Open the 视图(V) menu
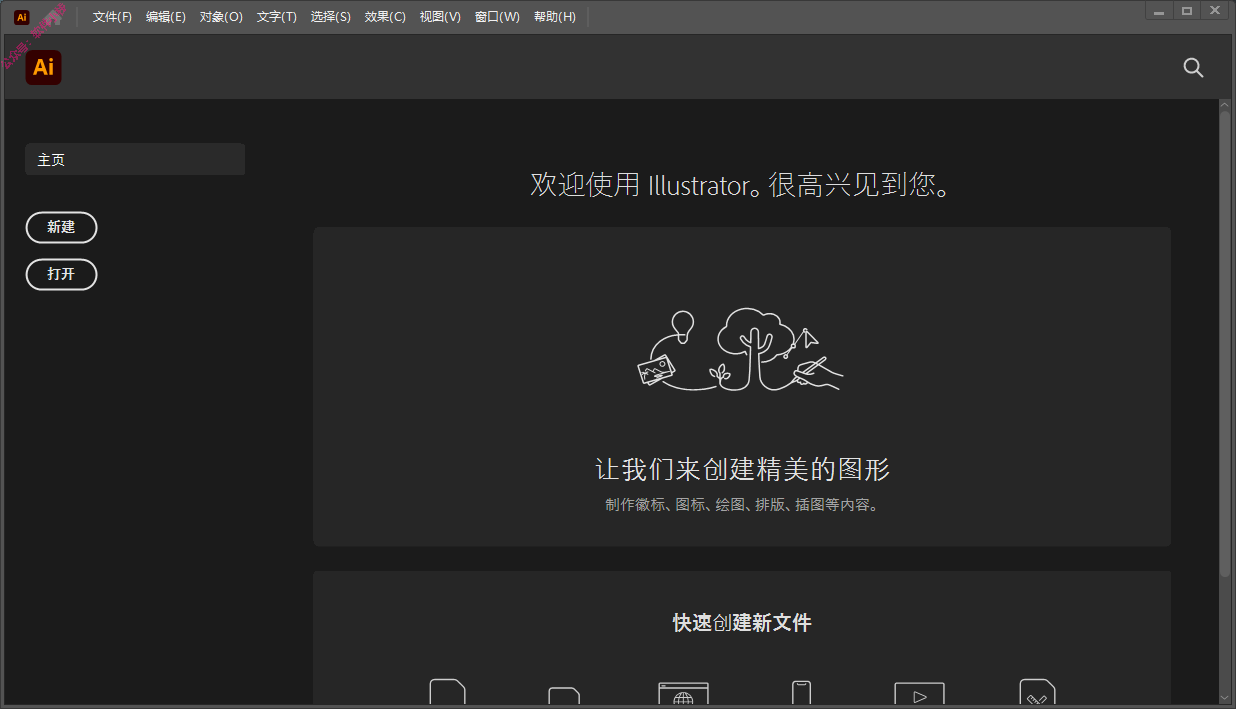 [440, 17]
